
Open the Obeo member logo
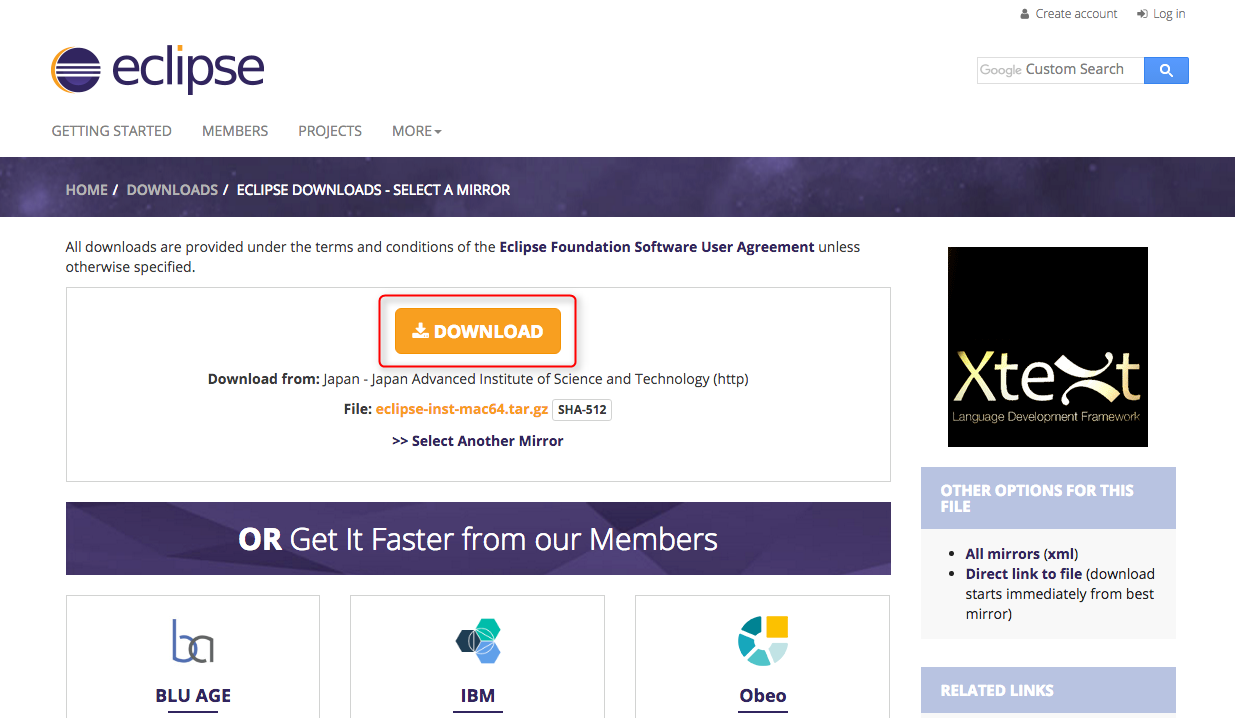(x=763, y=641)
